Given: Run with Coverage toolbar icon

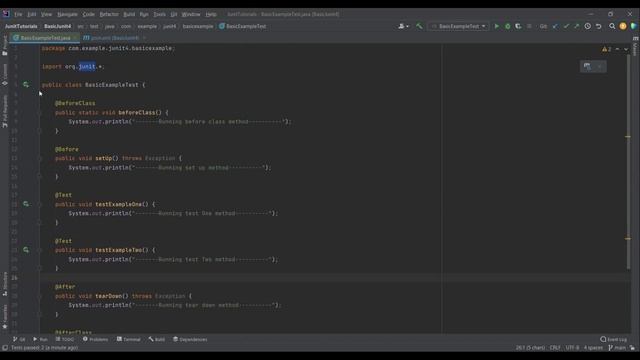Looking at the screenshot, I should click(x=518, y=26).
